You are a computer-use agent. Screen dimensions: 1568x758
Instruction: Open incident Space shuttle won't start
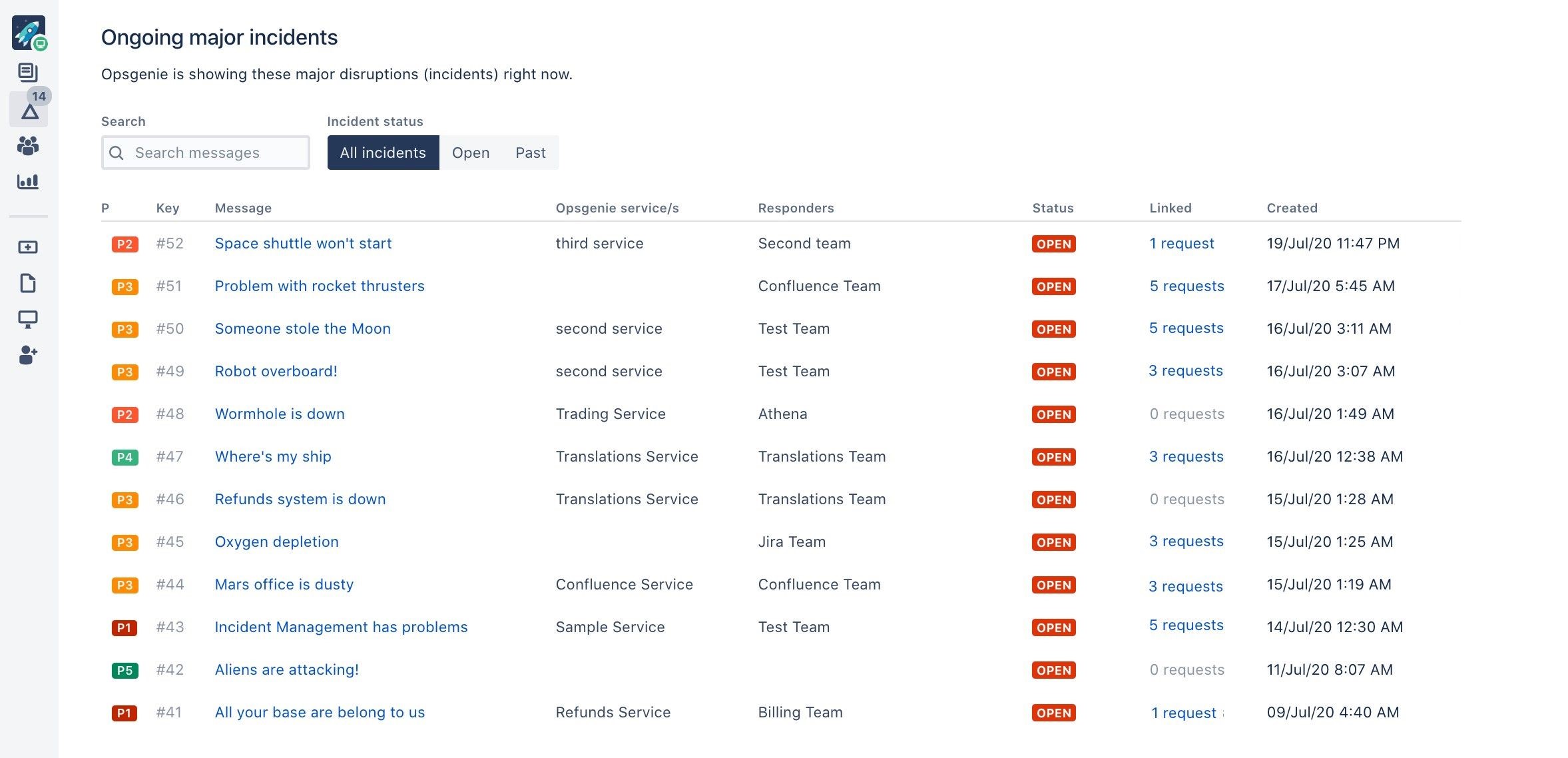[x=303, y=243]
